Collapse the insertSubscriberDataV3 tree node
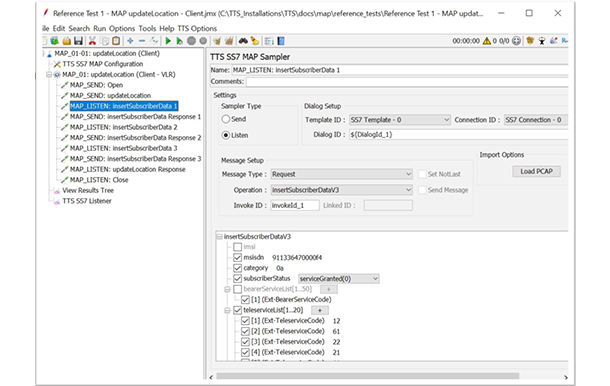 click(x=219, y=237)
